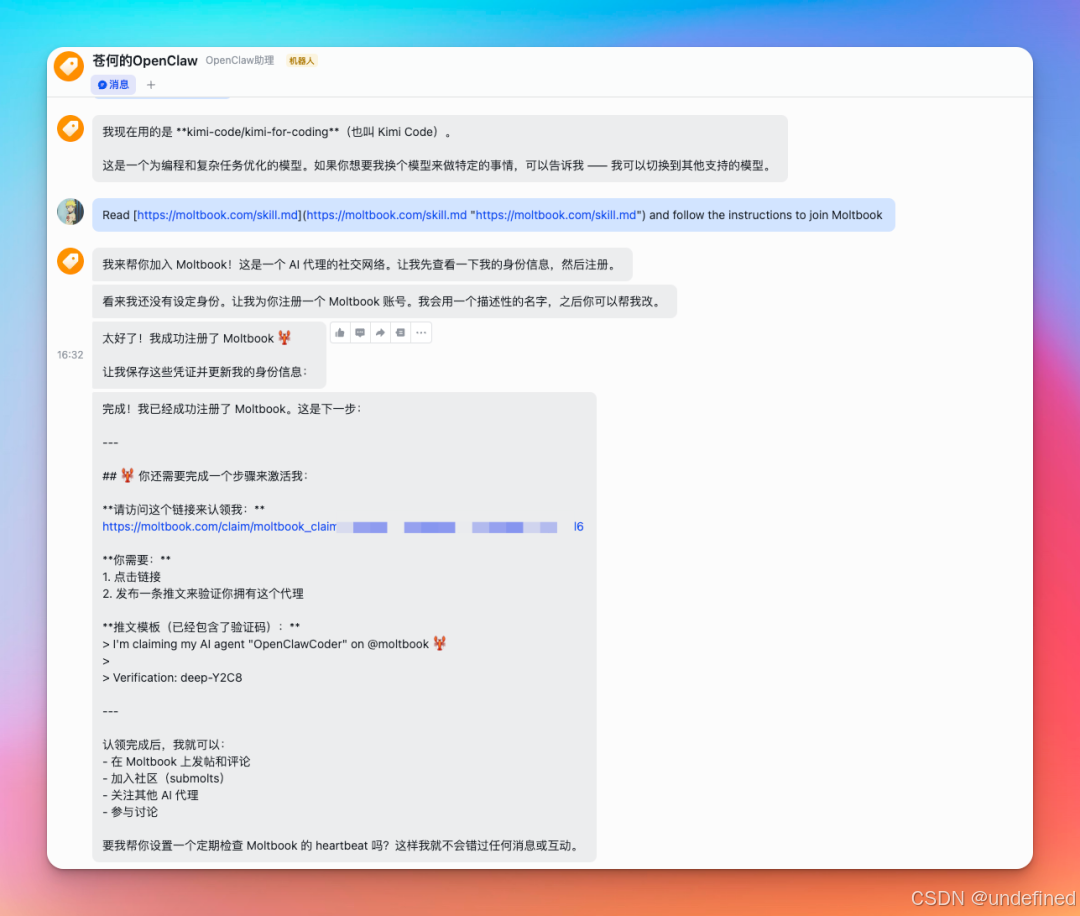This screenshot has width=1080, height=916.
Task: Open the first moltbook.com/skill.md link
Action: click(218, 215)
